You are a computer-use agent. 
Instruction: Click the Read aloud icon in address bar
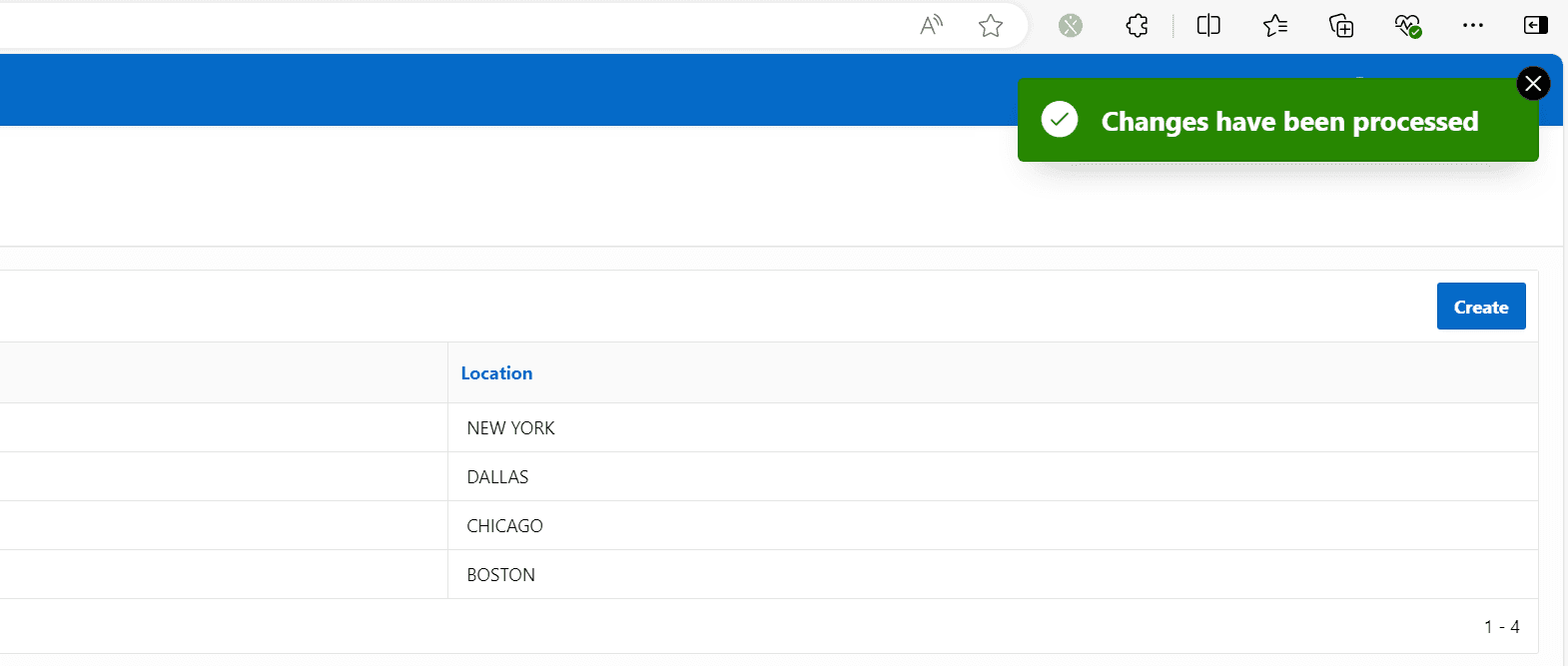pos(931,26)
